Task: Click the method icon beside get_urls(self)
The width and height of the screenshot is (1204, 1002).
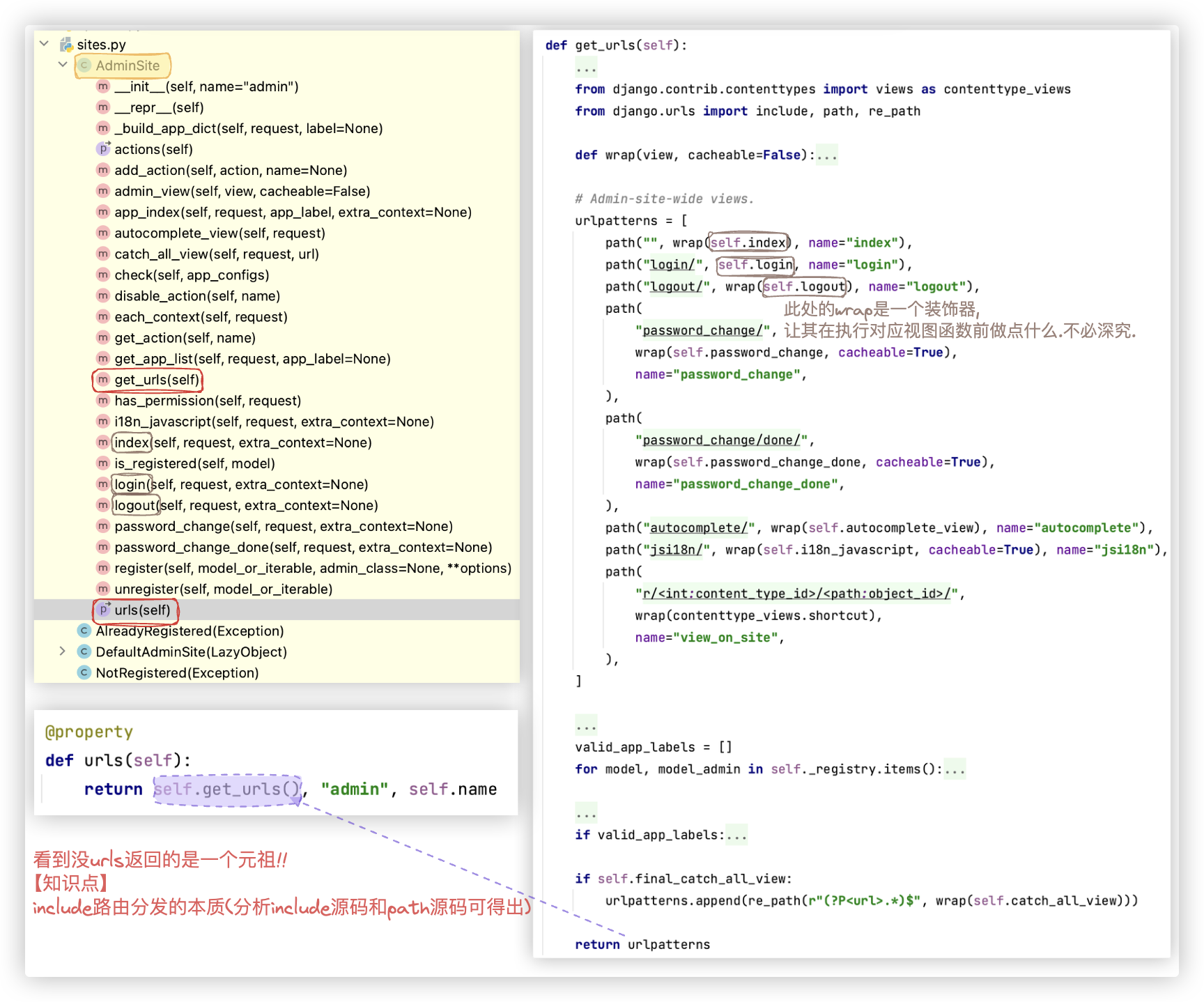Action: point(103,380)
